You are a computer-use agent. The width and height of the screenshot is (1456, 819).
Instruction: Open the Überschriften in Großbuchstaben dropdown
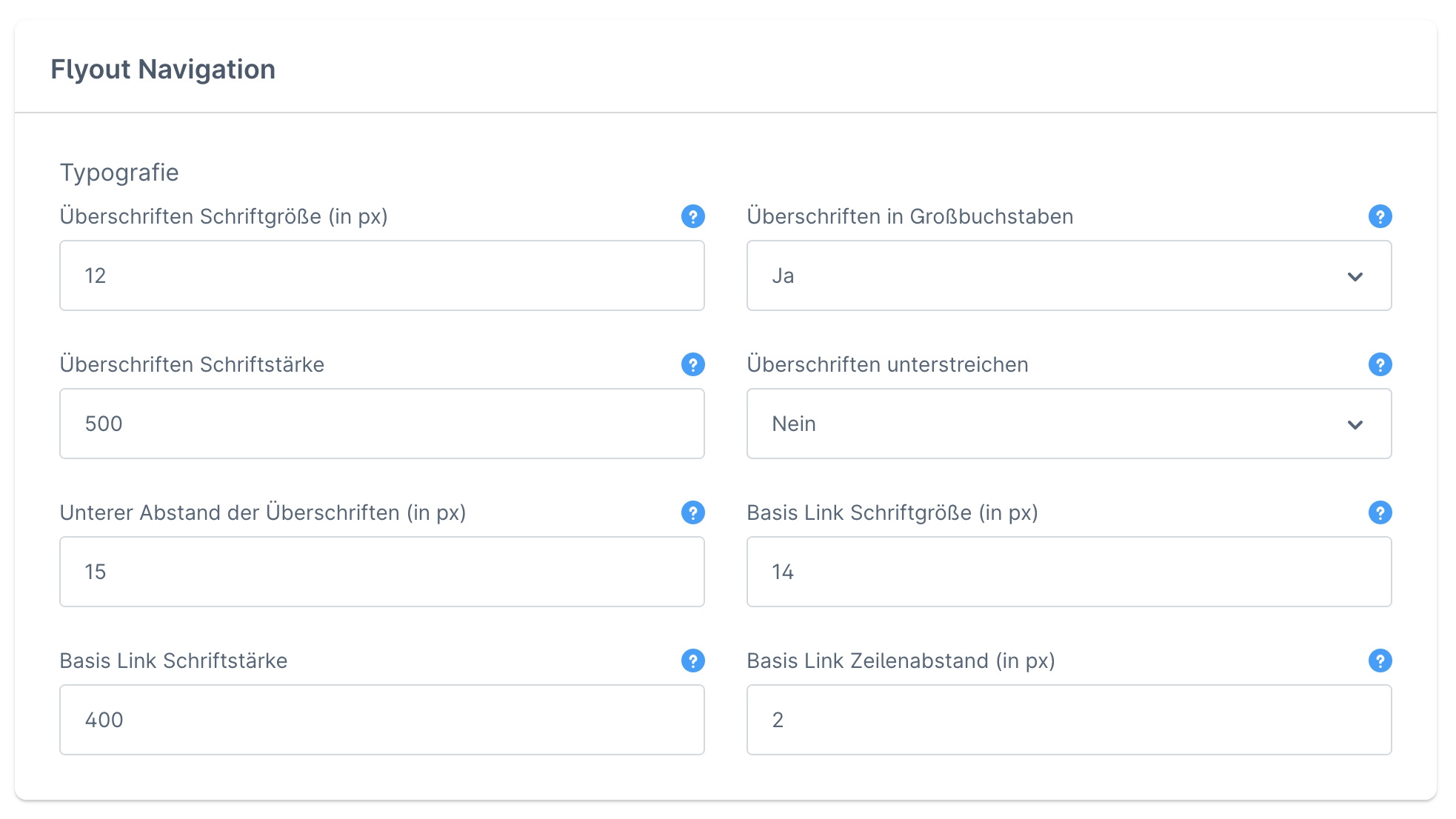(x=1068, y=275)
